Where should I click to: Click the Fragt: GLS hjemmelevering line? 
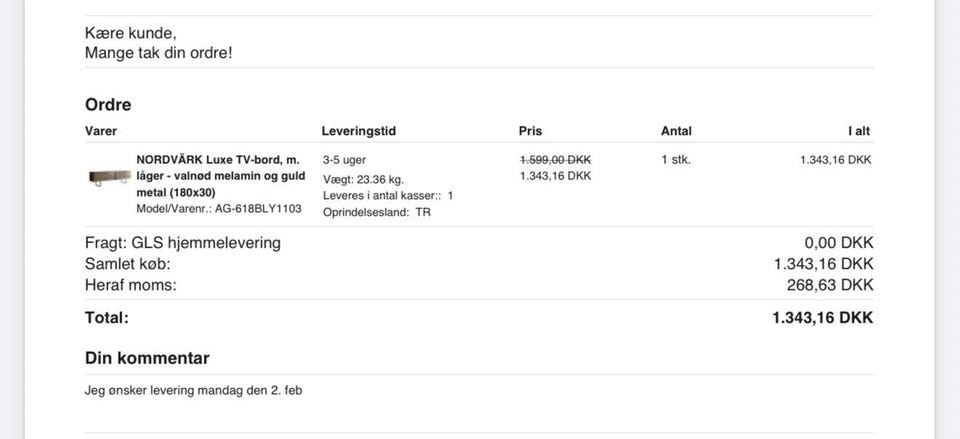tap(182, 243)
